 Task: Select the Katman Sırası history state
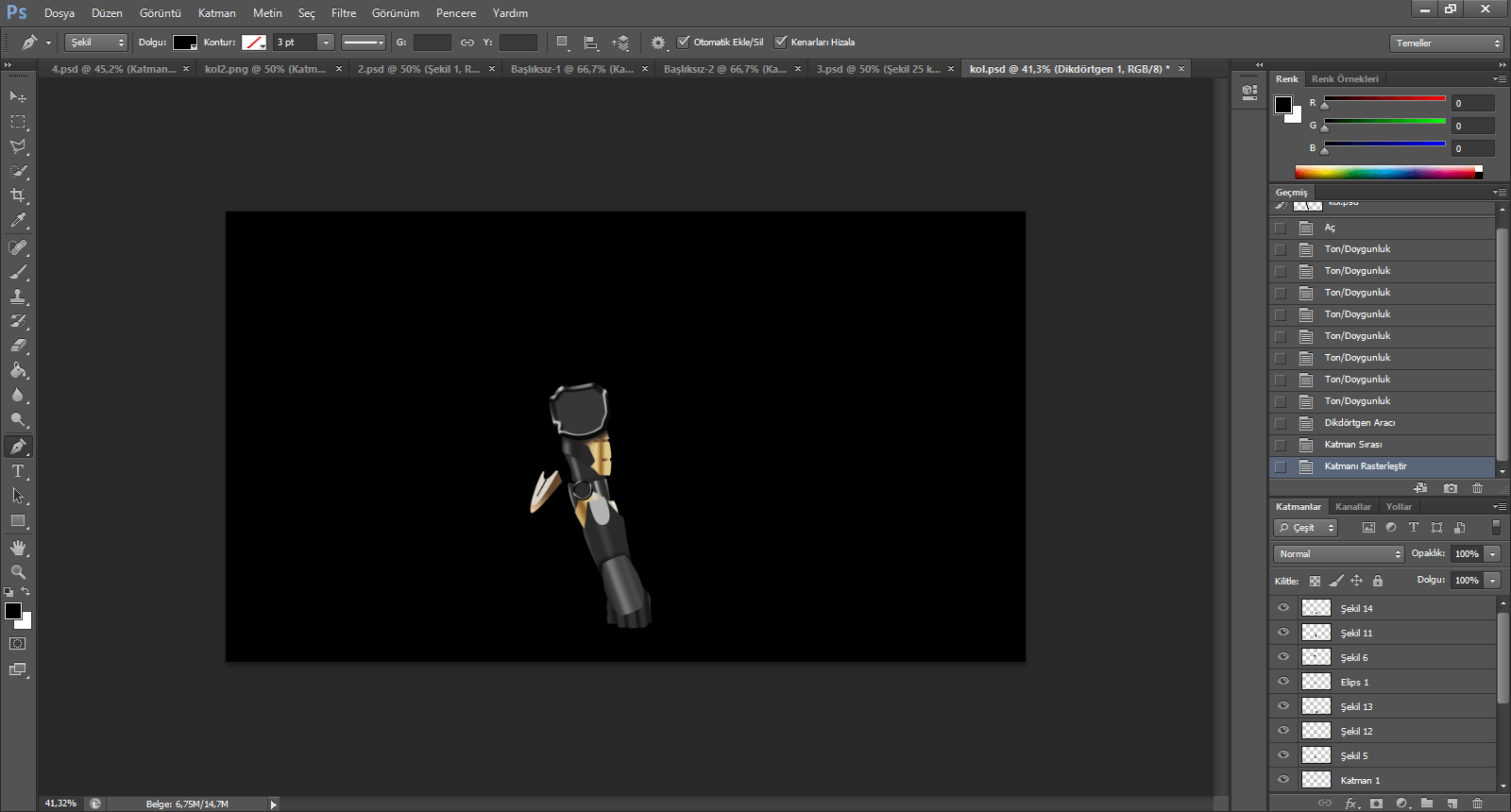point(1383,445)
